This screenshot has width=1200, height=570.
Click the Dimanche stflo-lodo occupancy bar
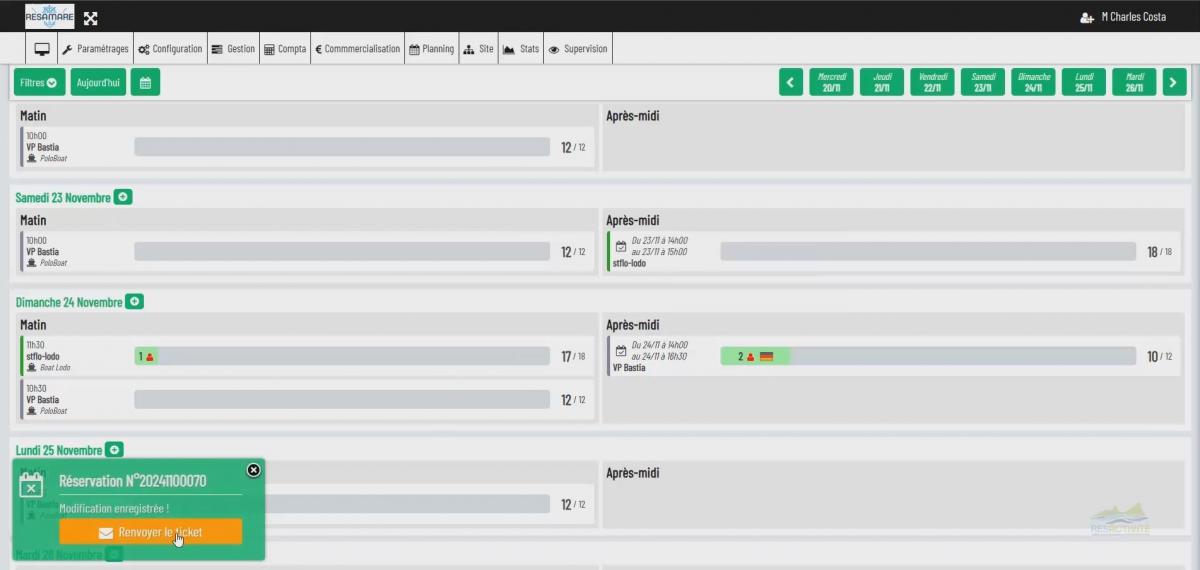coord(342,356)
